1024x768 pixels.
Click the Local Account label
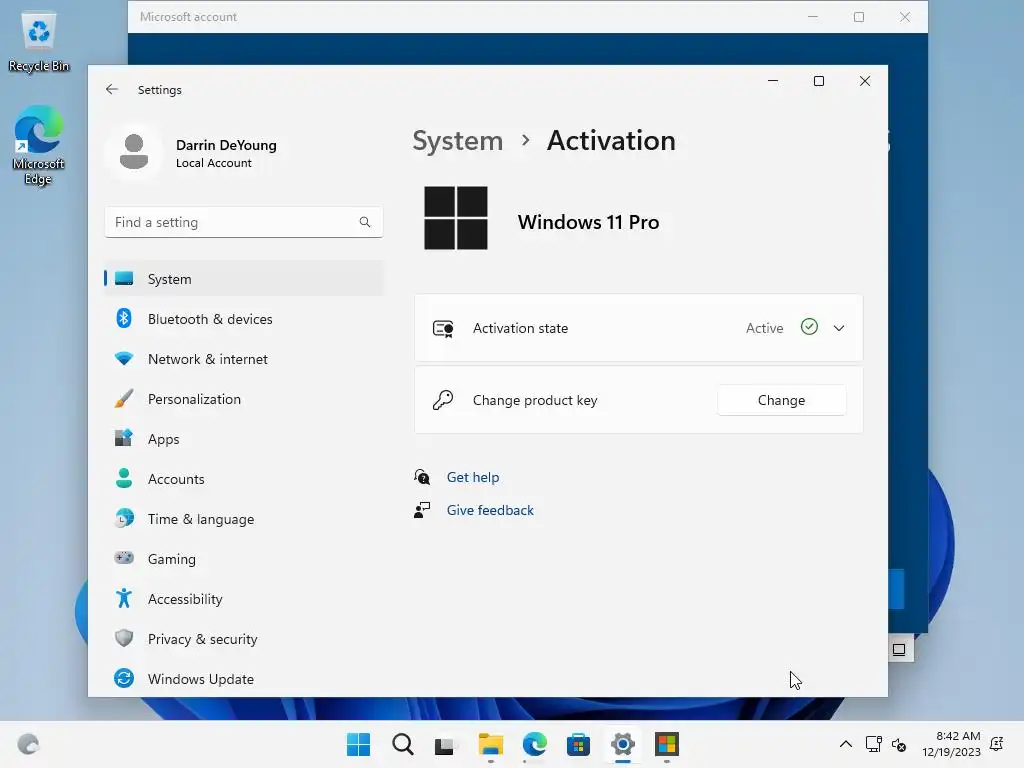pyautogui.click(x=214, y=163)
